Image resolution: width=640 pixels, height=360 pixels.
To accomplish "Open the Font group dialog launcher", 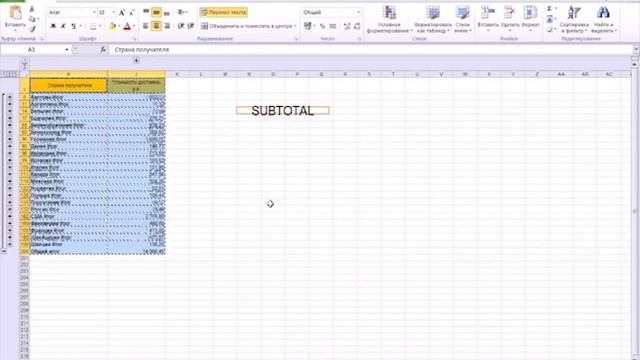I will [135, 39].
